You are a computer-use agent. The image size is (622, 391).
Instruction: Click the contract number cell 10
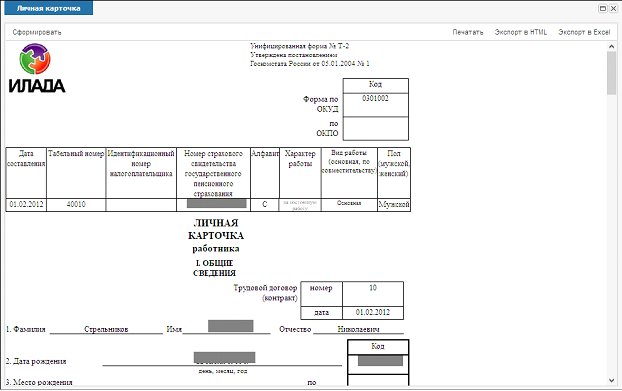pyautogui.click(x=372, y=294)
